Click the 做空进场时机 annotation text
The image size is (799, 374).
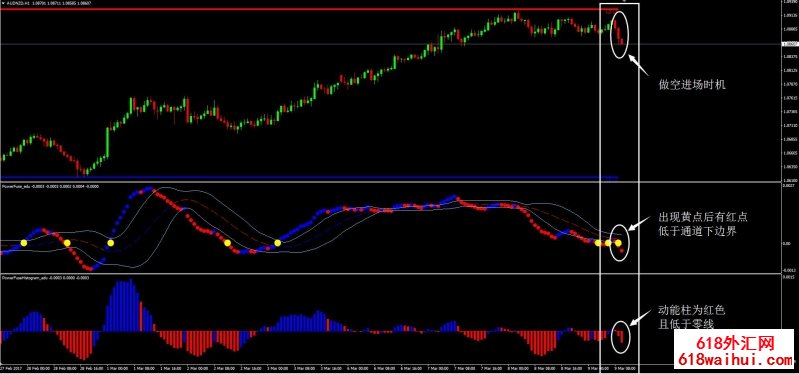691,85
